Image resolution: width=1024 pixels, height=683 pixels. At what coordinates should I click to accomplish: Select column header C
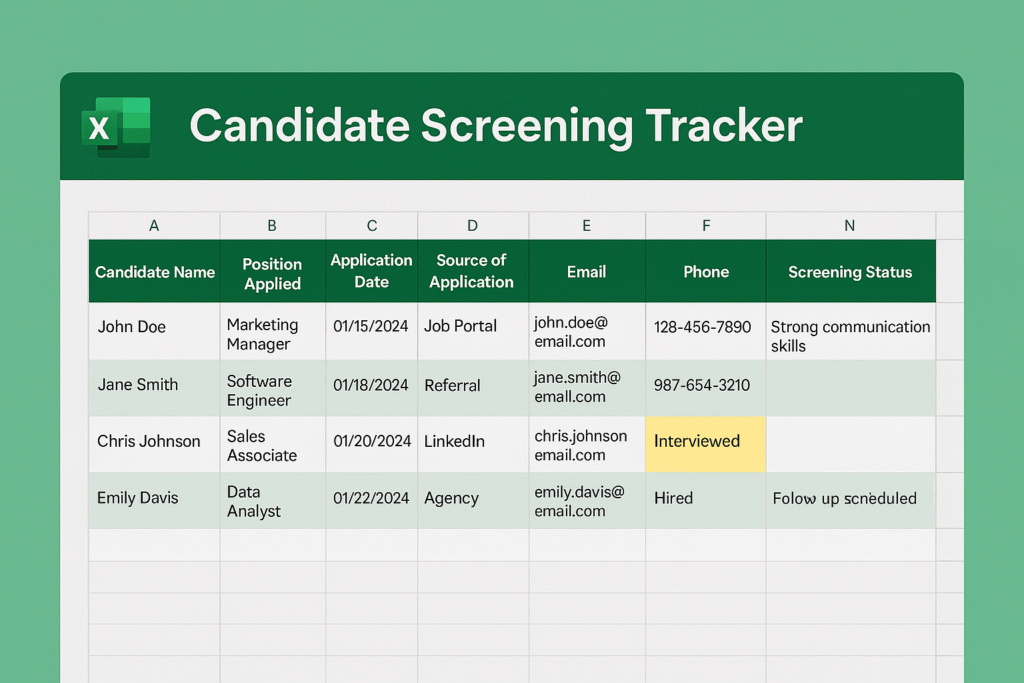click(371, 225)
